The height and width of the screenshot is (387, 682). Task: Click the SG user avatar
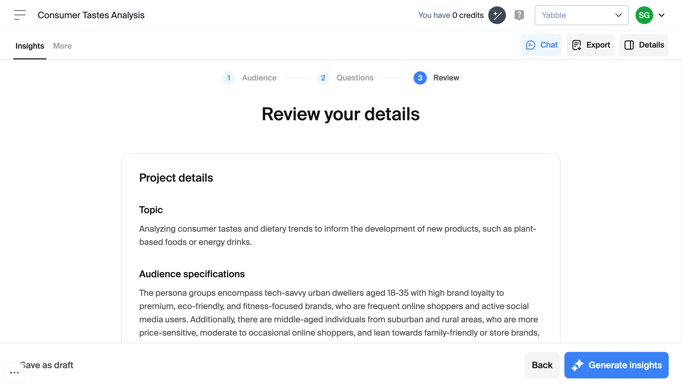coord(644,15)
